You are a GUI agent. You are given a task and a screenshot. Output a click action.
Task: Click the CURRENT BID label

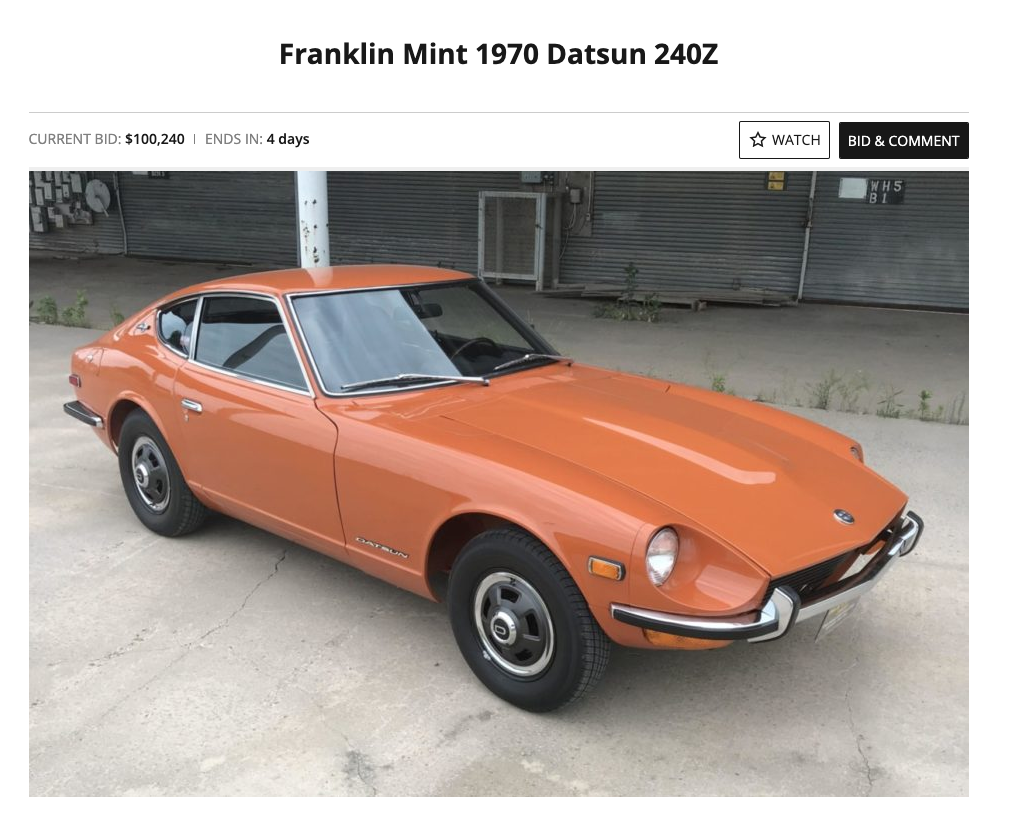tap(75, 139)
